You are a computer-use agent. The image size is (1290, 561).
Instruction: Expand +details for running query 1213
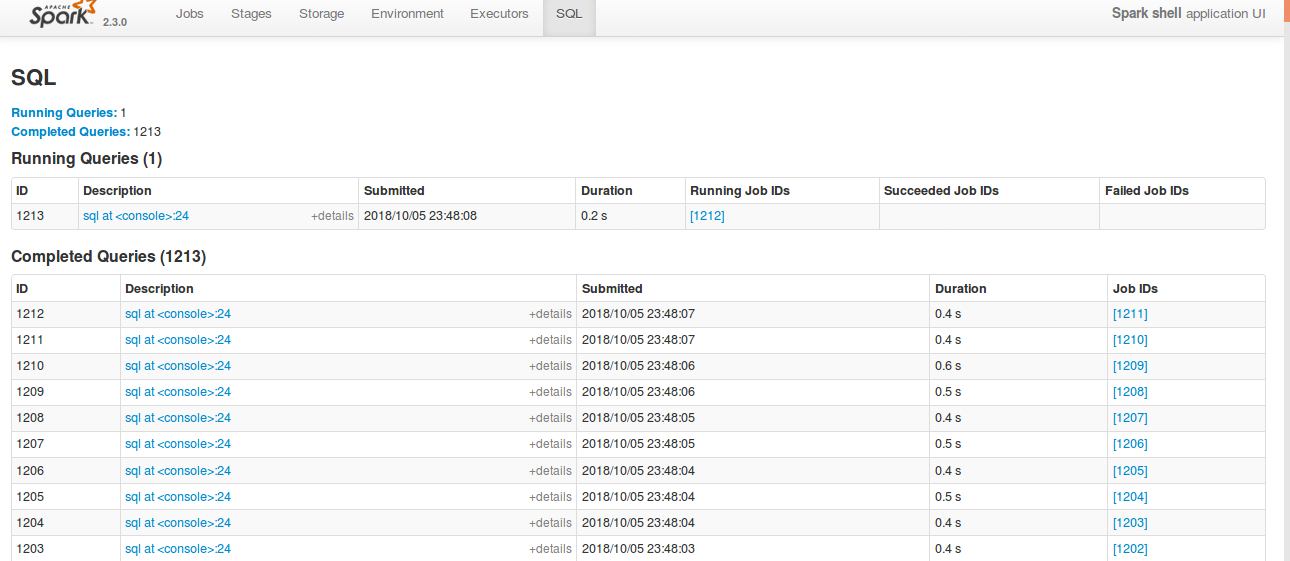332,216
